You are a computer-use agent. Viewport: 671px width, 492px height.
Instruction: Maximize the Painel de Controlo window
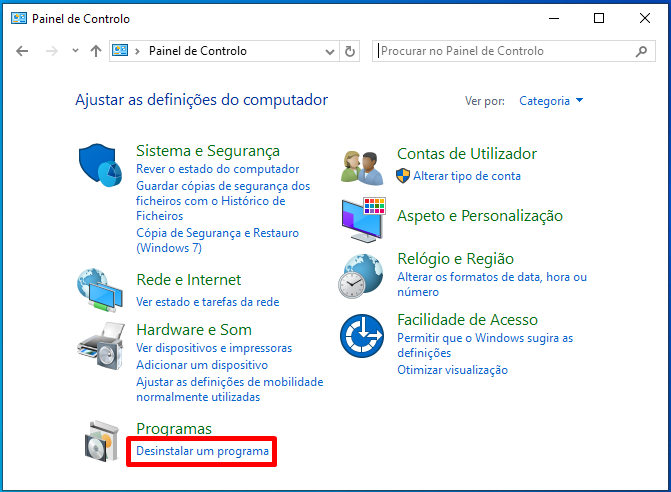599,18
